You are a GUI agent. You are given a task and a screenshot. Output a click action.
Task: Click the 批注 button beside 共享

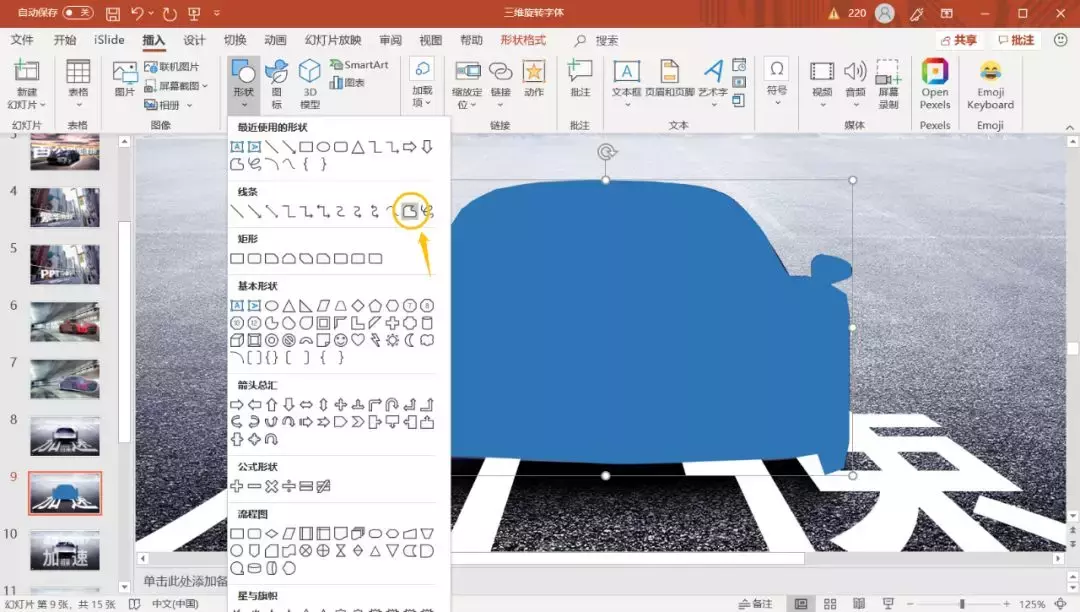tap(1016, 40)
